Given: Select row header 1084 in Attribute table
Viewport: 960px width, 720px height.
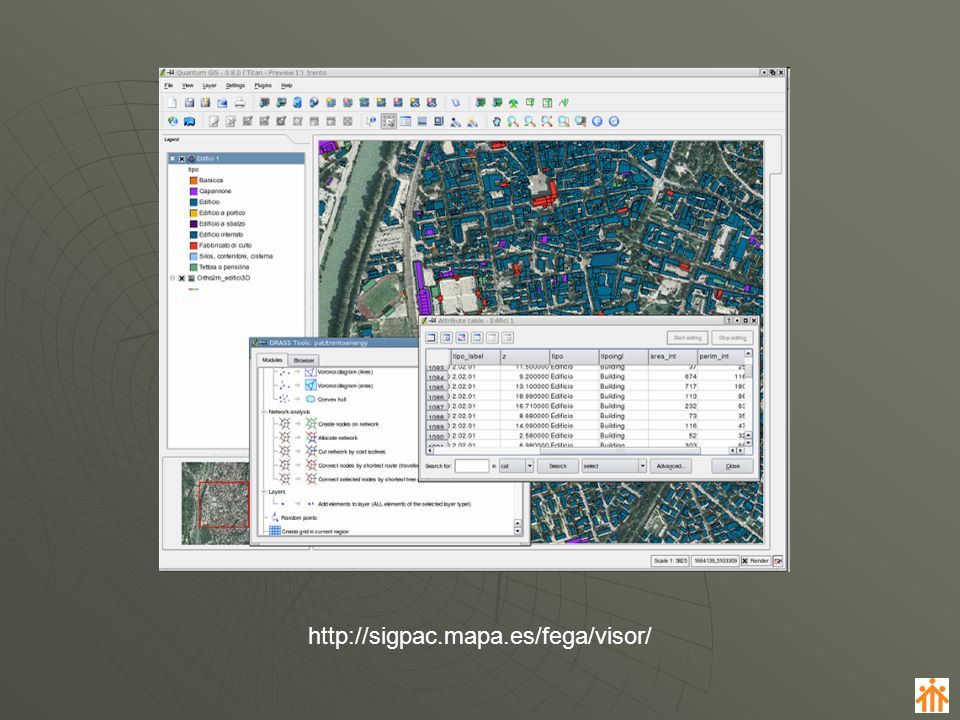Looking at the screenshot, I should pos(438,377).
